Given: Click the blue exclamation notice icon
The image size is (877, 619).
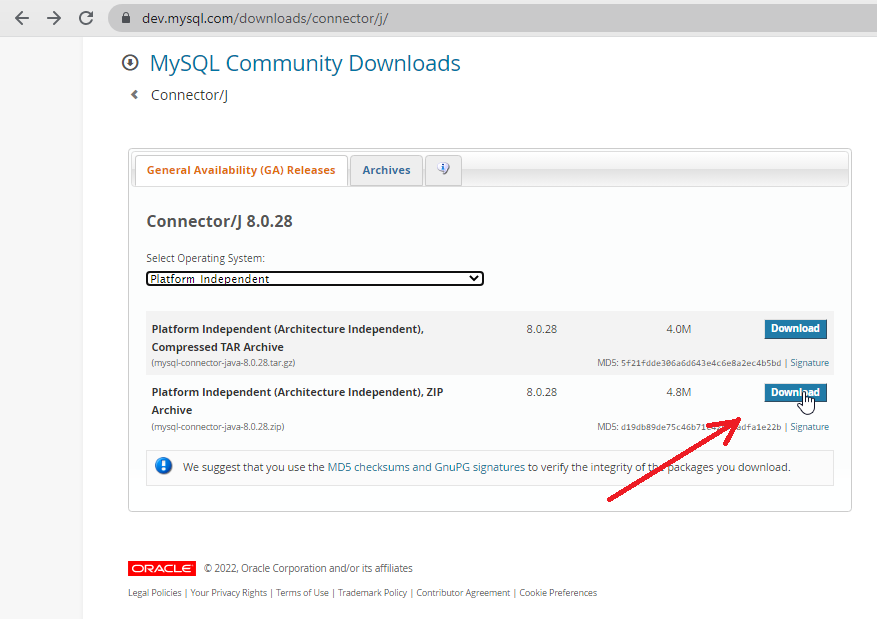Looking at the screenshot, I should coord(163,465).
